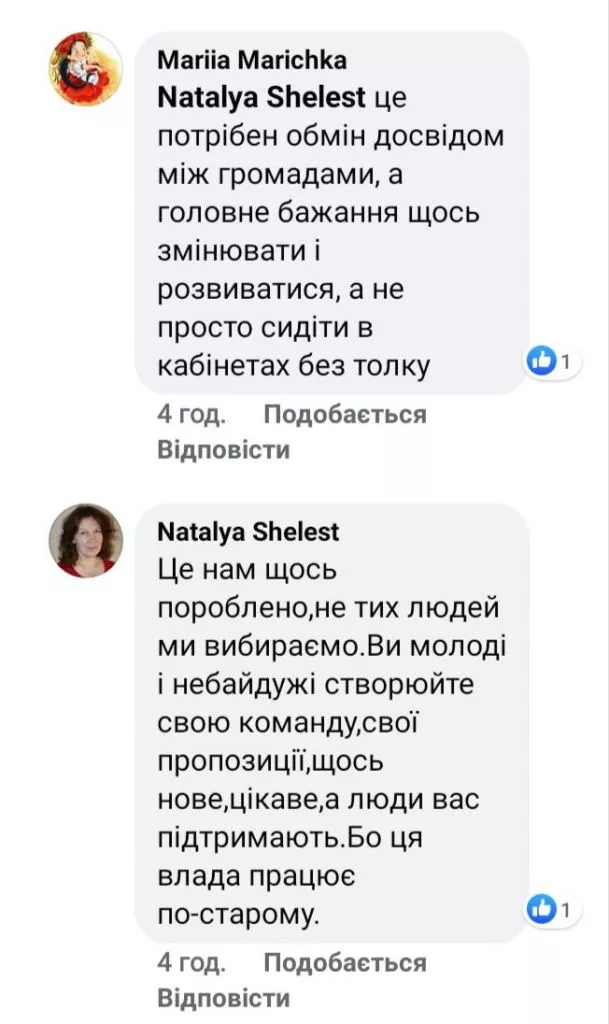Open Natalya Shelest's profile via second comment's author name
Viewport: 609px width, 1024px height.
(x=248, y=532)
